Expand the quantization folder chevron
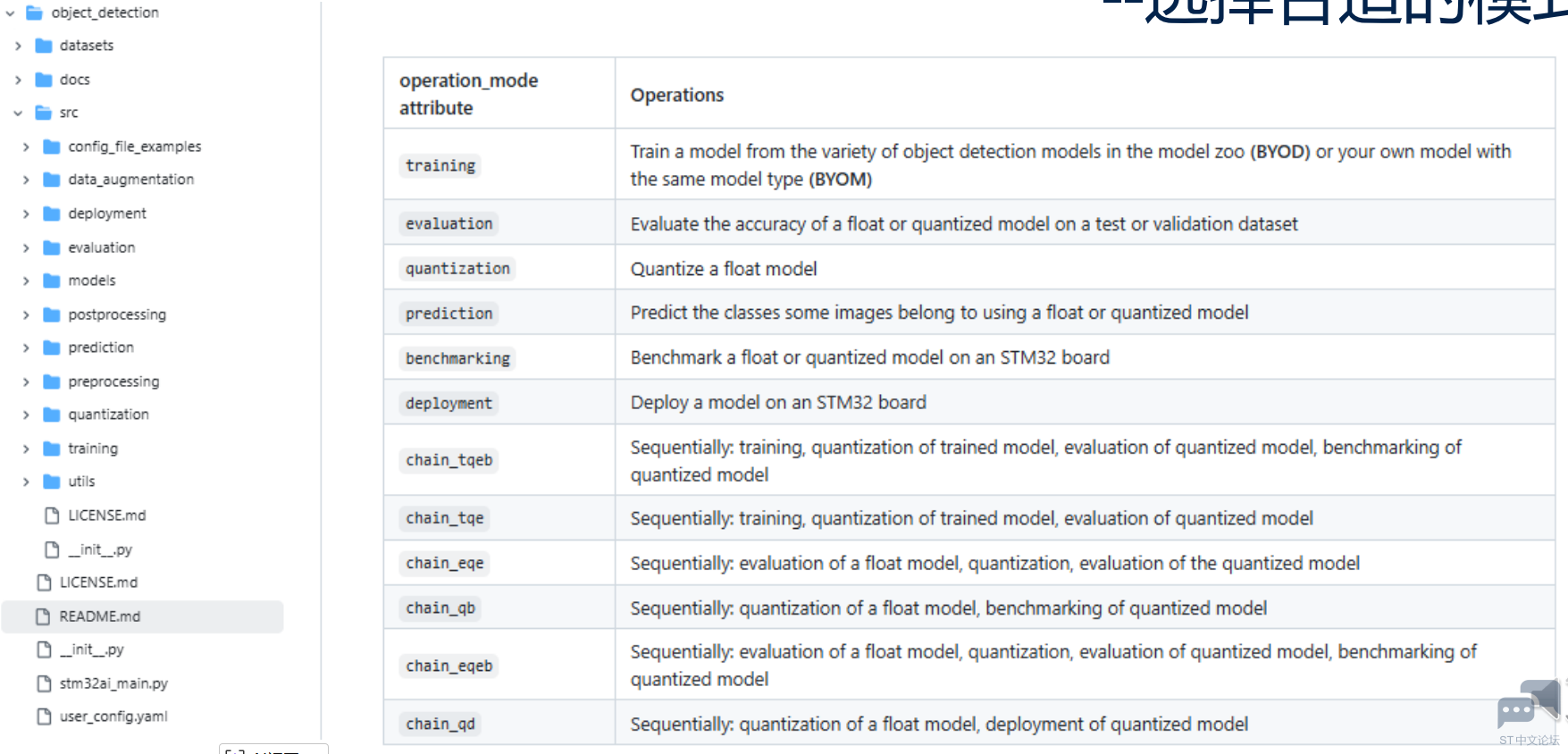This screenshot has width=1568, height=754. click(26, 415)
